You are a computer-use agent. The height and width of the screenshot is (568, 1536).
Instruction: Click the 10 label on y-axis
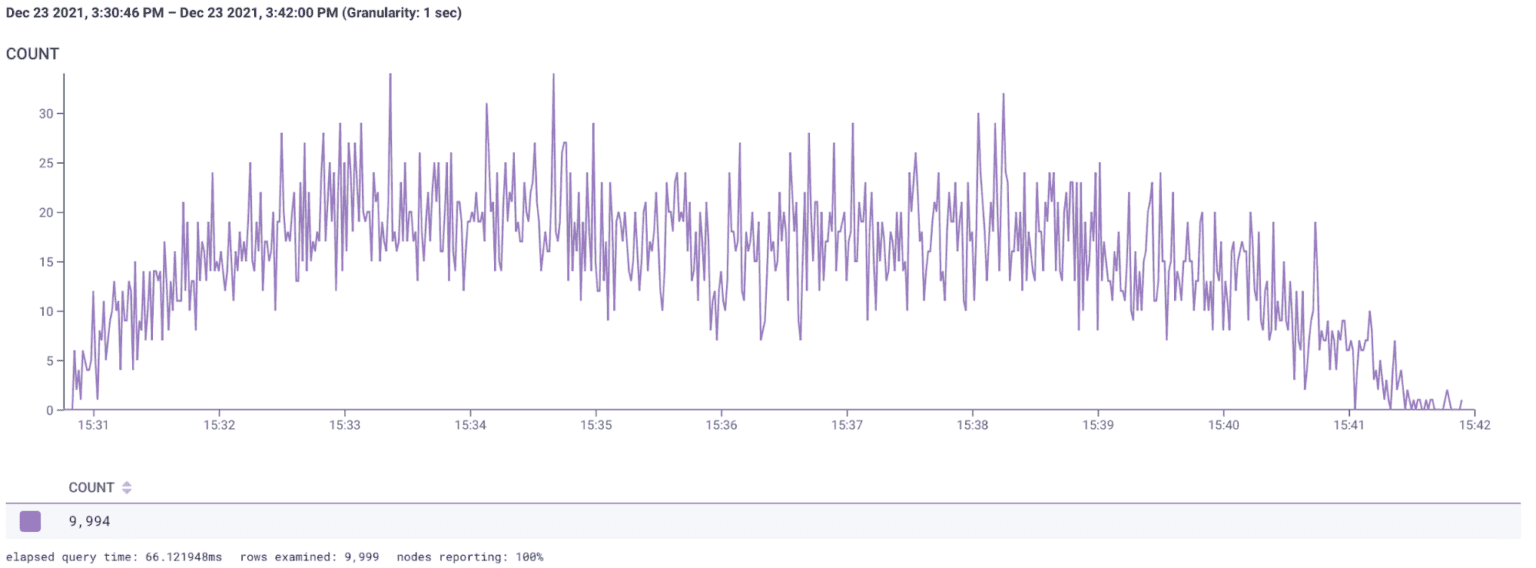click(x=46, y=311)
